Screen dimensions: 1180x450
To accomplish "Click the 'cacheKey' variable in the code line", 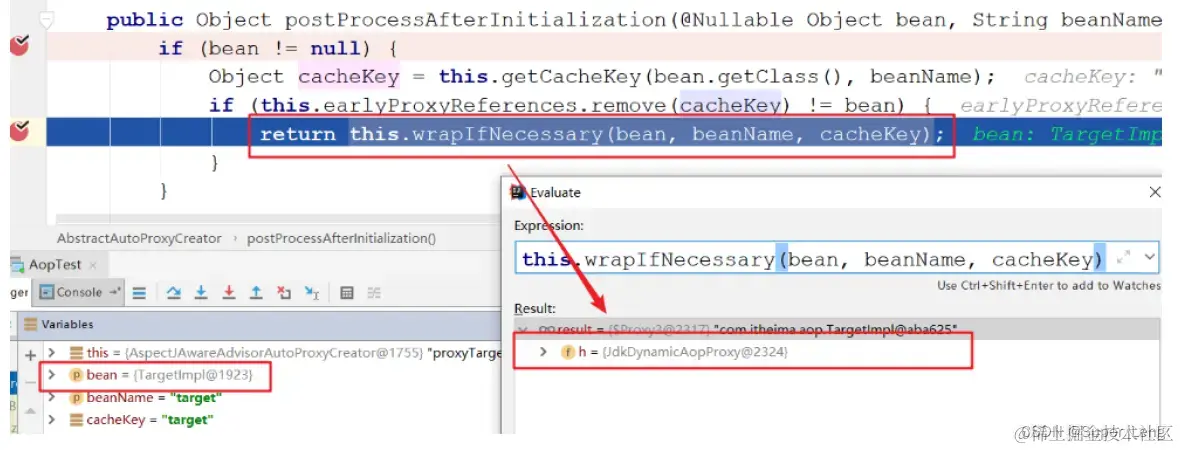I will (x=348, y=77).
